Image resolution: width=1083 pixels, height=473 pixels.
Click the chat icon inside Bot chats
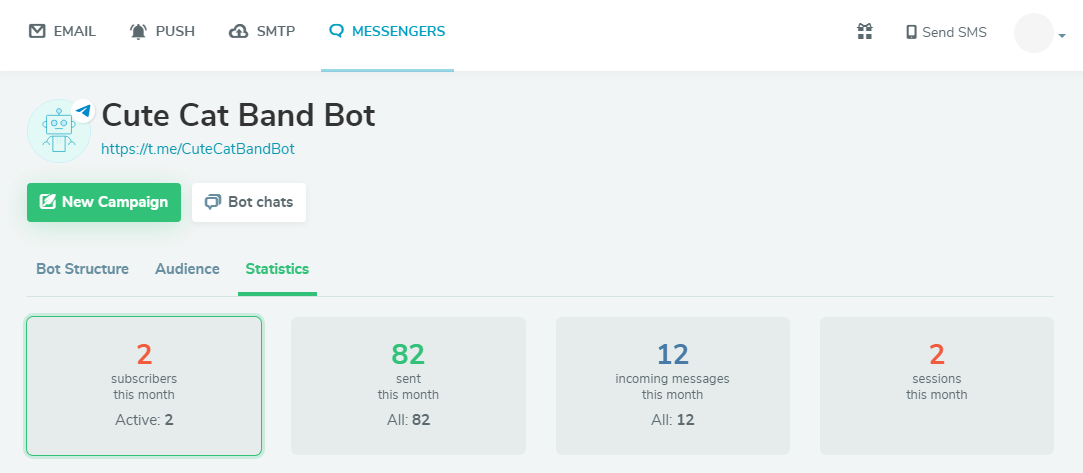point(213,202)
